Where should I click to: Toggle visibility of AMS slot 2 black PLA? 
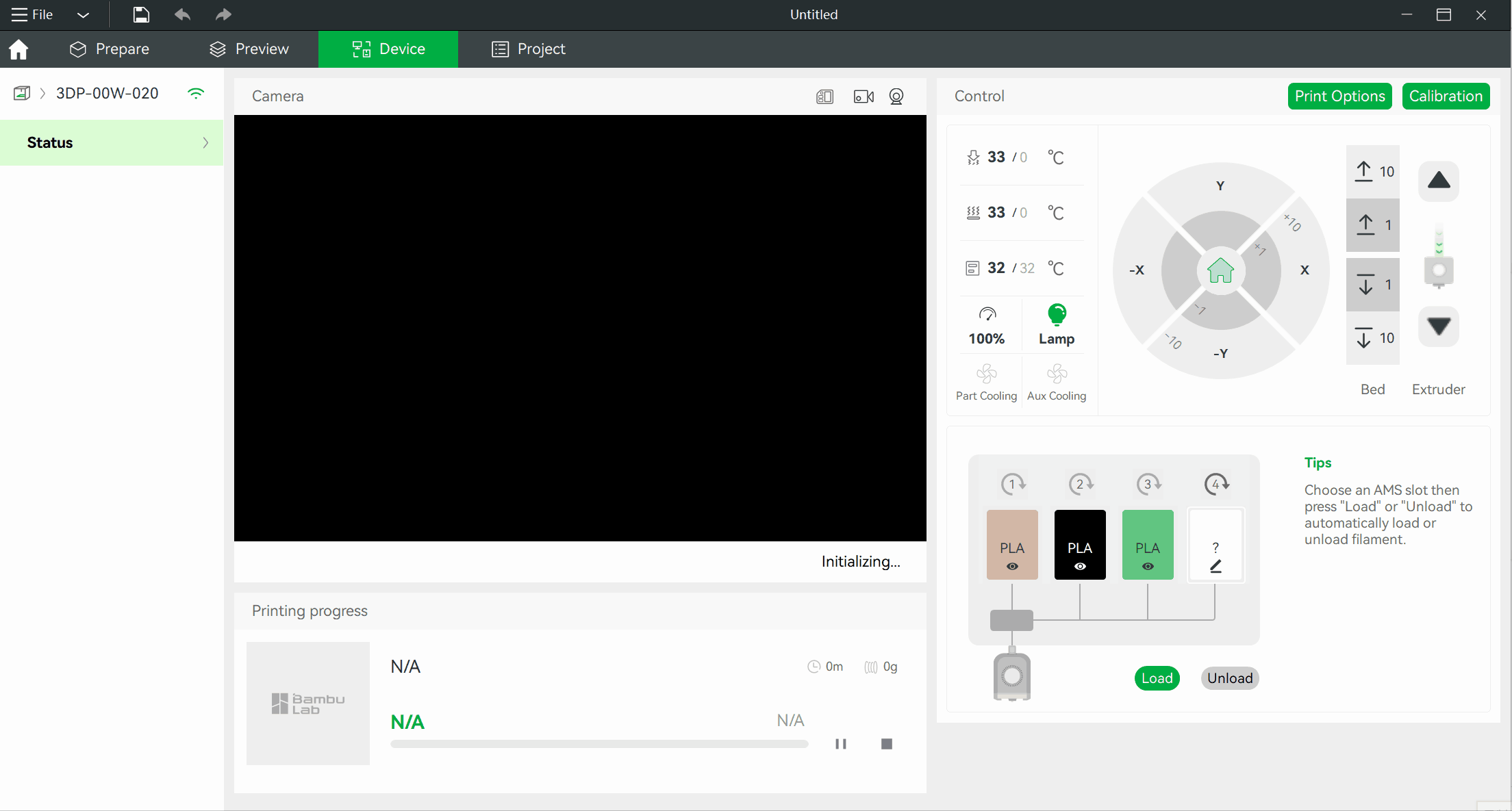tap(1080, 566)
